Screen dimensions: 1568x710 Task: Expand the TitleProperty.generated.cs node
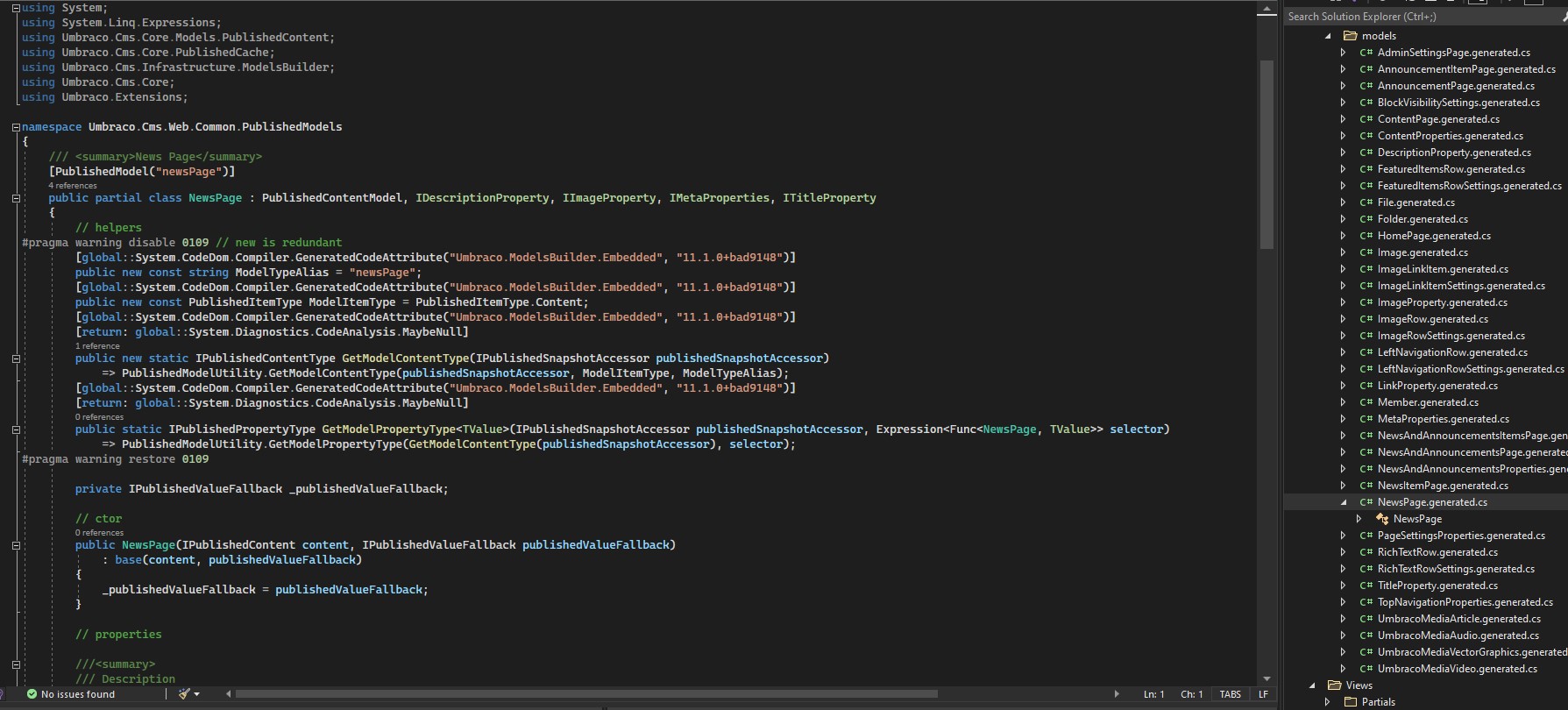(1344, 586)
